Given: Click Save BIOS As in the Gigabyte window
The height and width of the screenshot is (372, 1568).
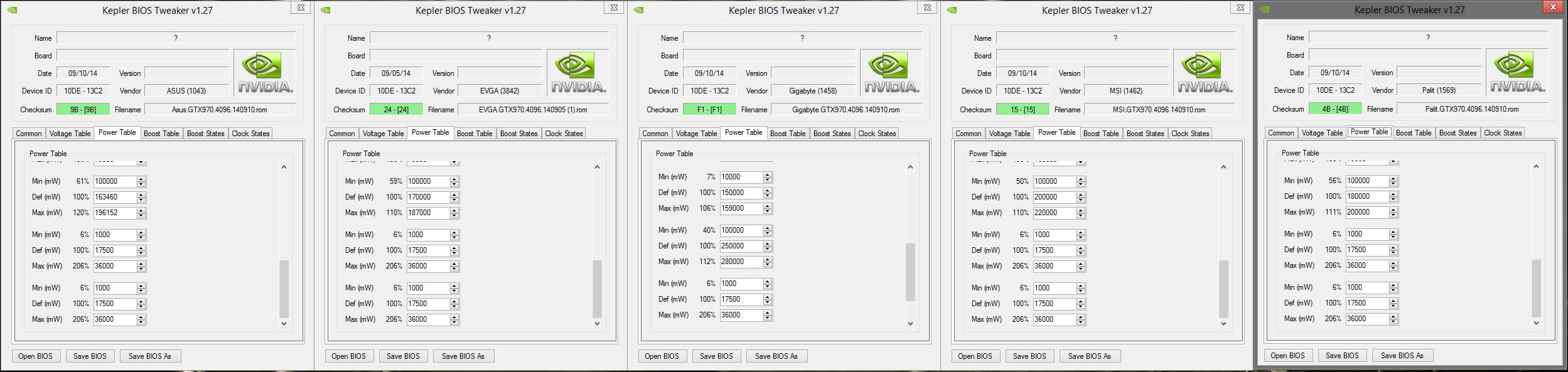Looking at the screenshot, I should pos(776,356).
